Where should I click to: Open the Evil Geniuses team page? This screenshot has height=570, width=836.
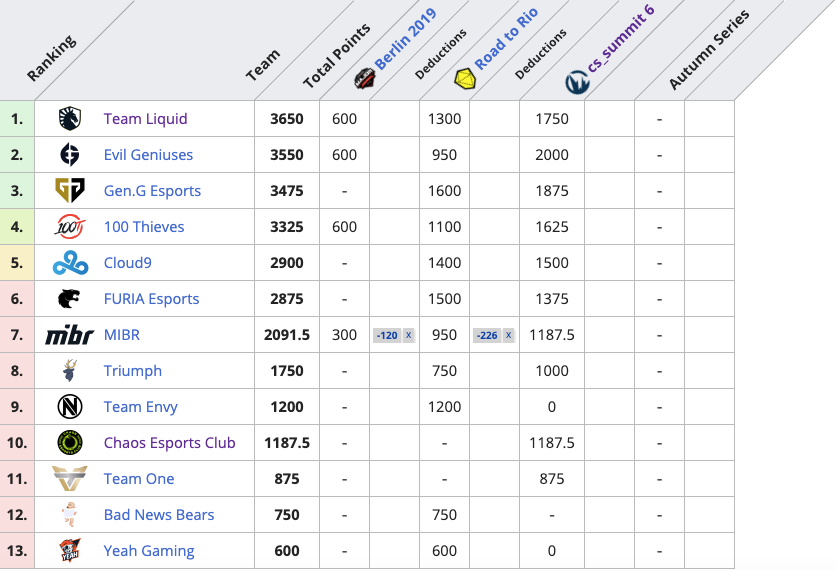[148, 155]
